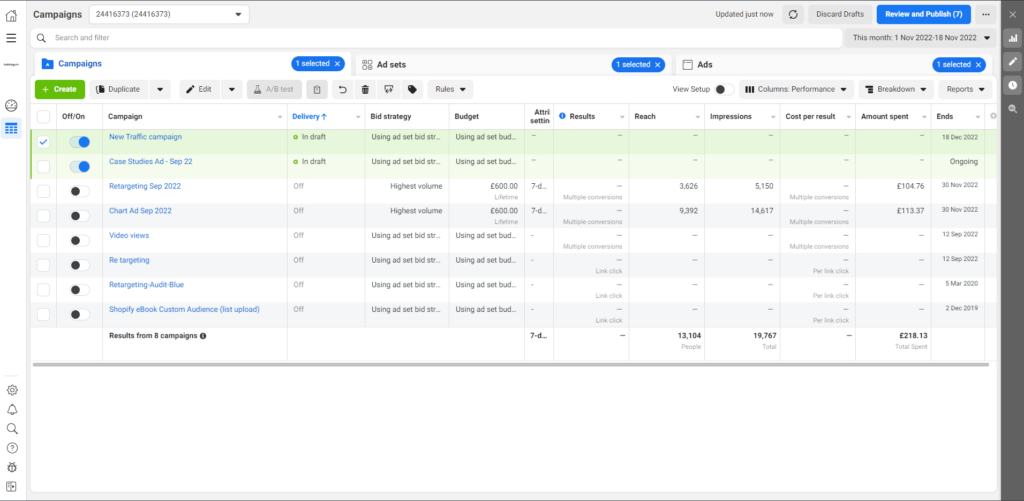Open the home icon in left sidebar

pos(11,15)
